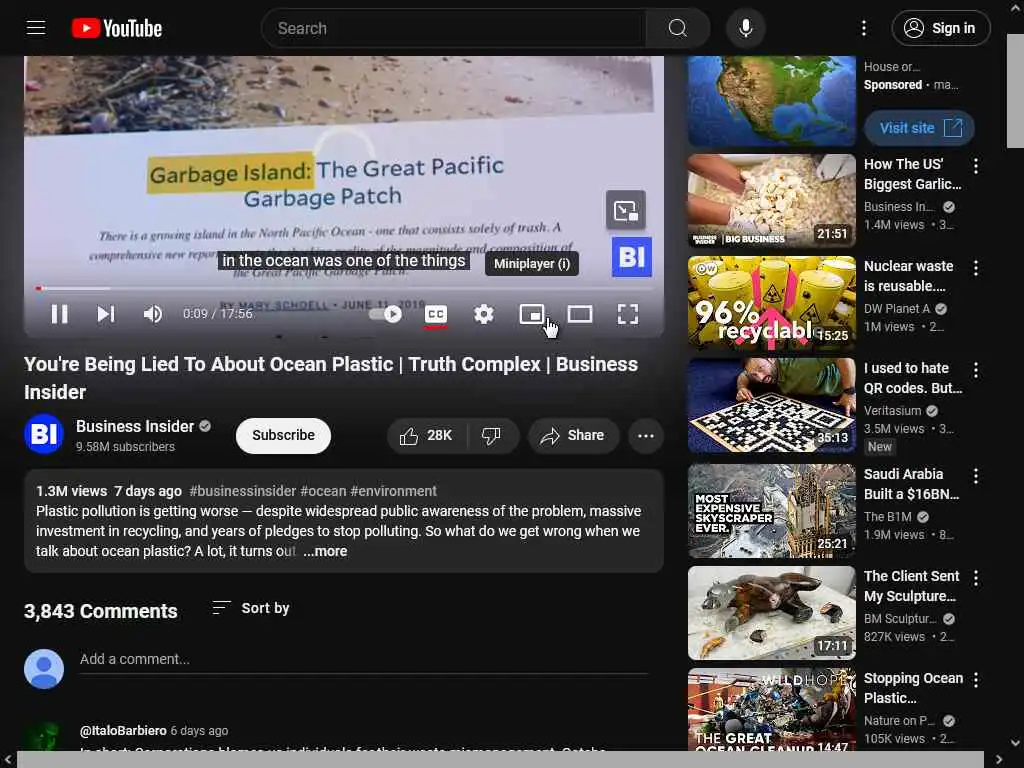Like the video with 28K likes
This screenshot has width=1024, height=768.
pos(426,436)
